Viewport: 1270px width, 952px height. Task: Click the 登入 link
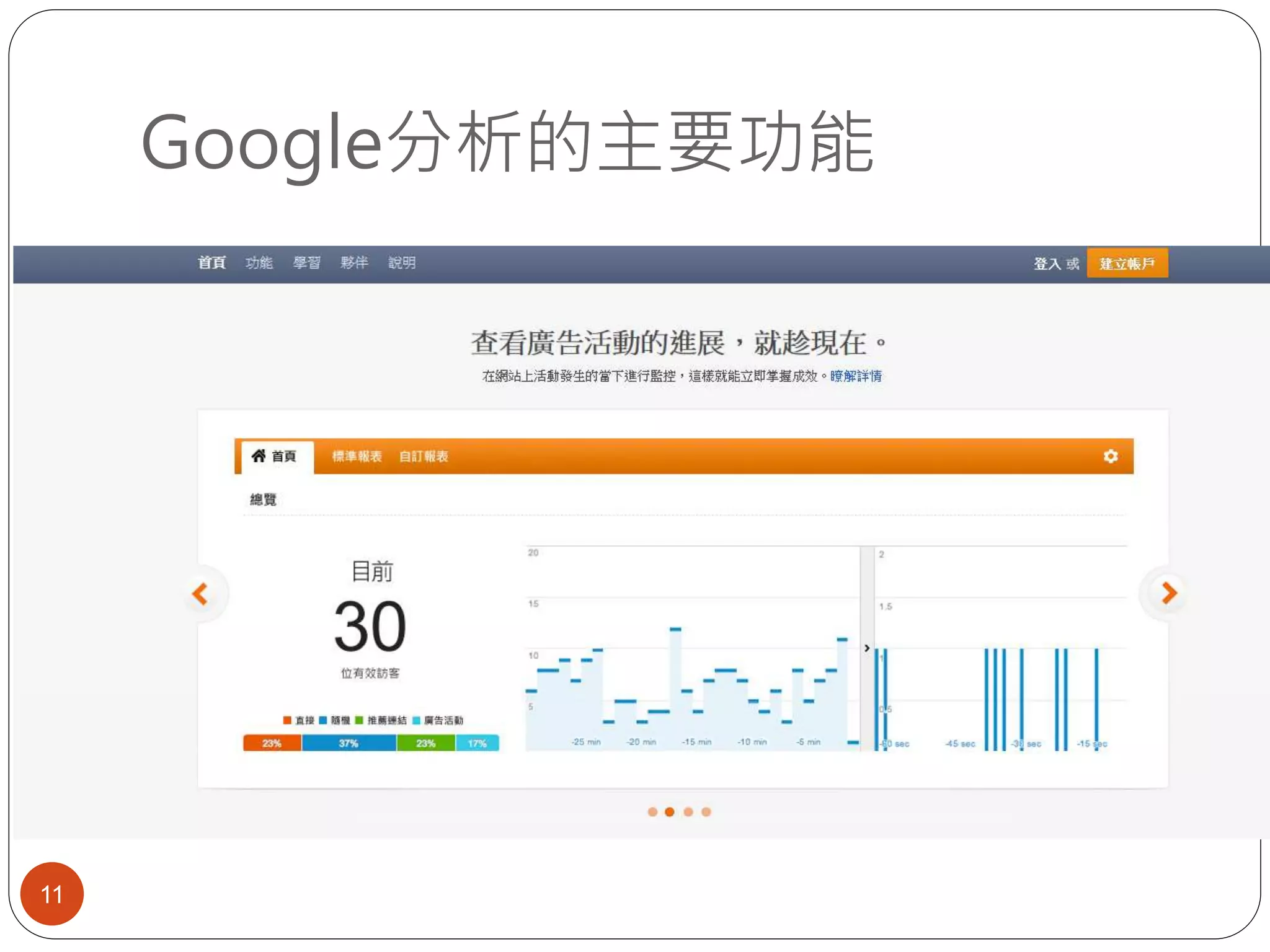[1047, 264]
